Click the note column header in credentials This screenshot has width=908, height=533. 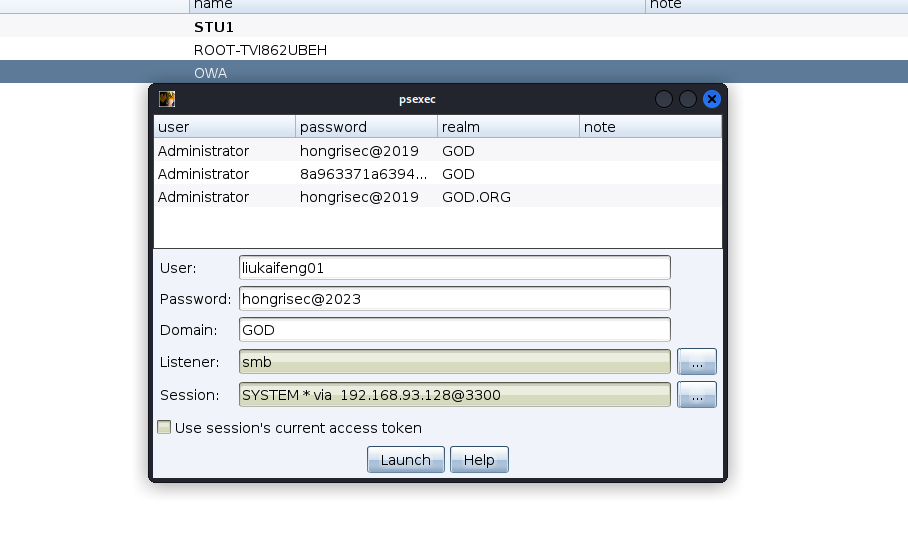point(650,127)
